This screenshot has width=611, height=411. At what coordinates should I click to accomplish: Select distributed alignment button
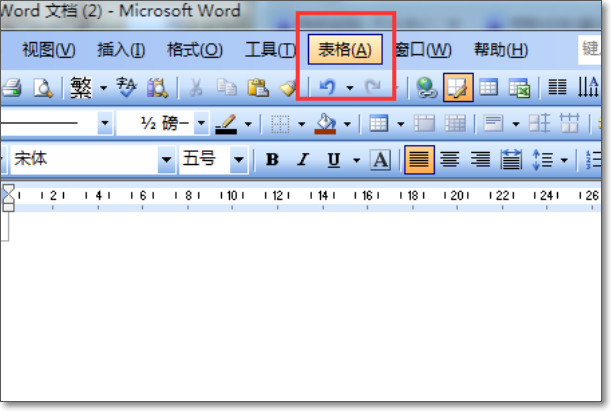(x=511, y=159)
